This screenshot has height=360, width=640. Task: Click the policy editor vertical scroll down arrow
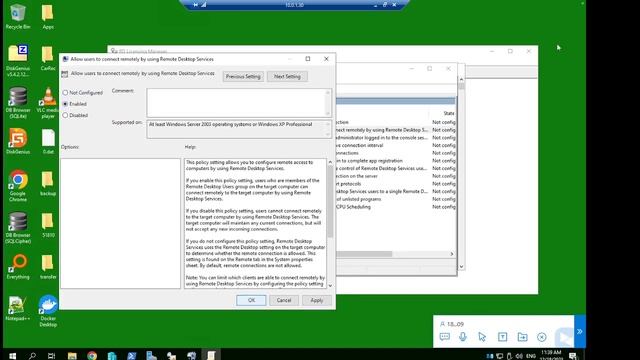point(461,267)
